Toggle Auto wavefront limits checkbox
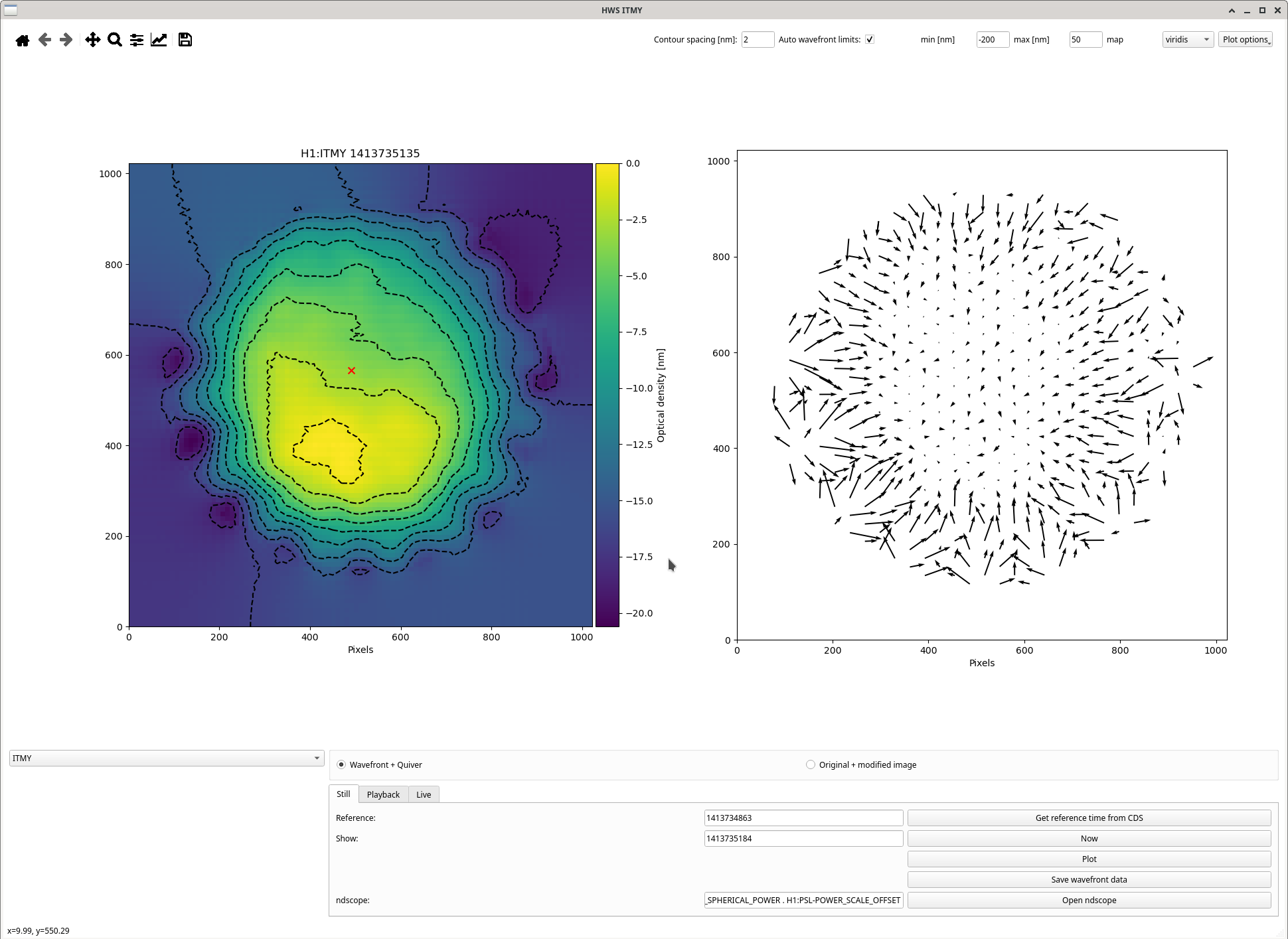Screen dimensions: 1288x939 pyautogui.click(x=870, y=40)
